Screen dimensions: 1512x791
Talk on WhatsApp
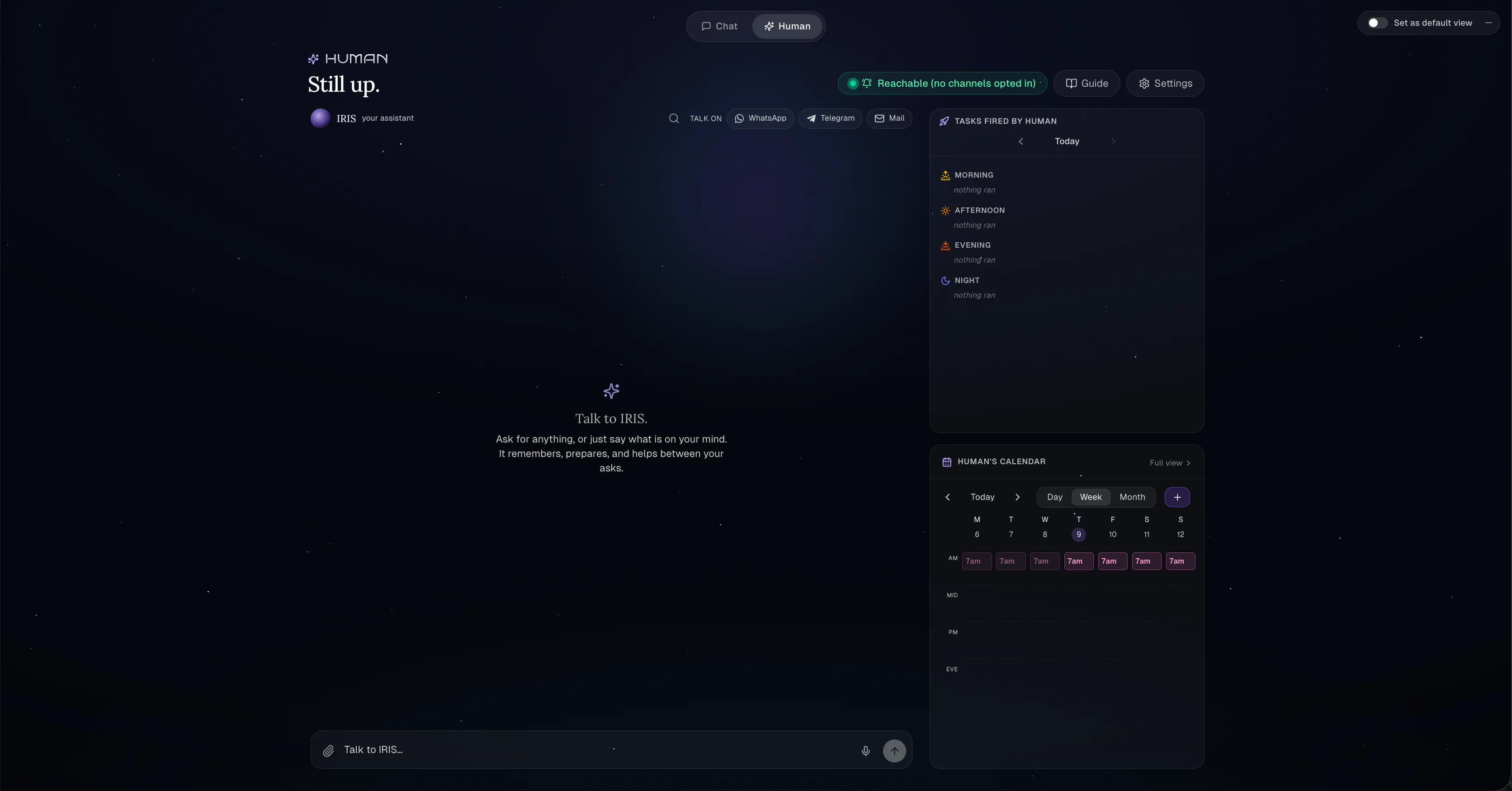(760, 118)
